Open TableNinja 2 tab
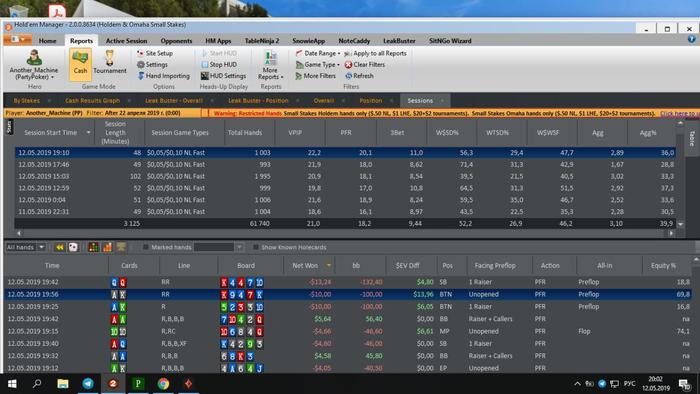700x394 pixels. (262, 41)
